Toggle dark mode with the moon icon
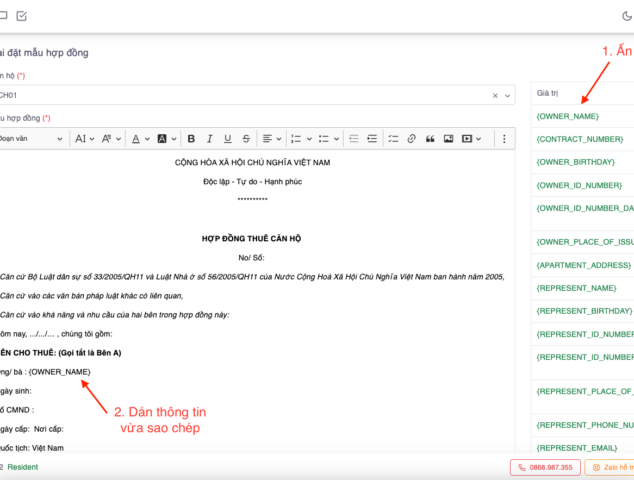634x480 pixels. 627,16
